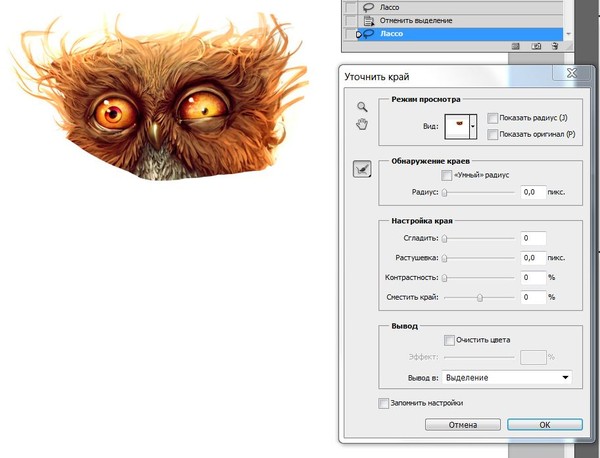The width and height of the screenshot is (600, 458).
Task: Select the Hand tool in Refine Edge dialog
Action: (362, 124)
